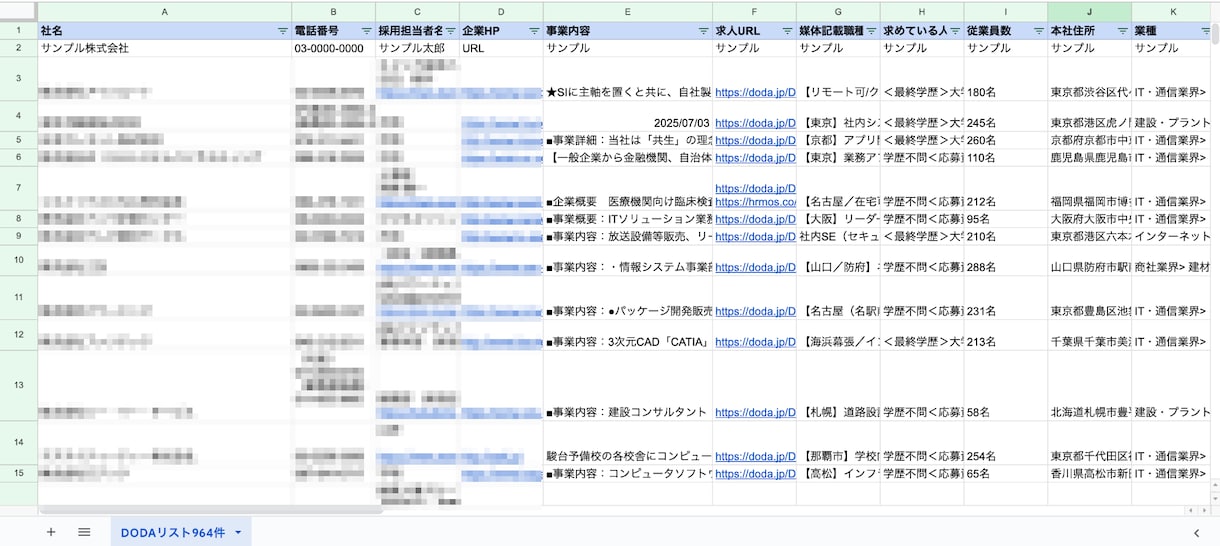Select cell サンプル太郎

pyautogui.click(x=418, y=48)
